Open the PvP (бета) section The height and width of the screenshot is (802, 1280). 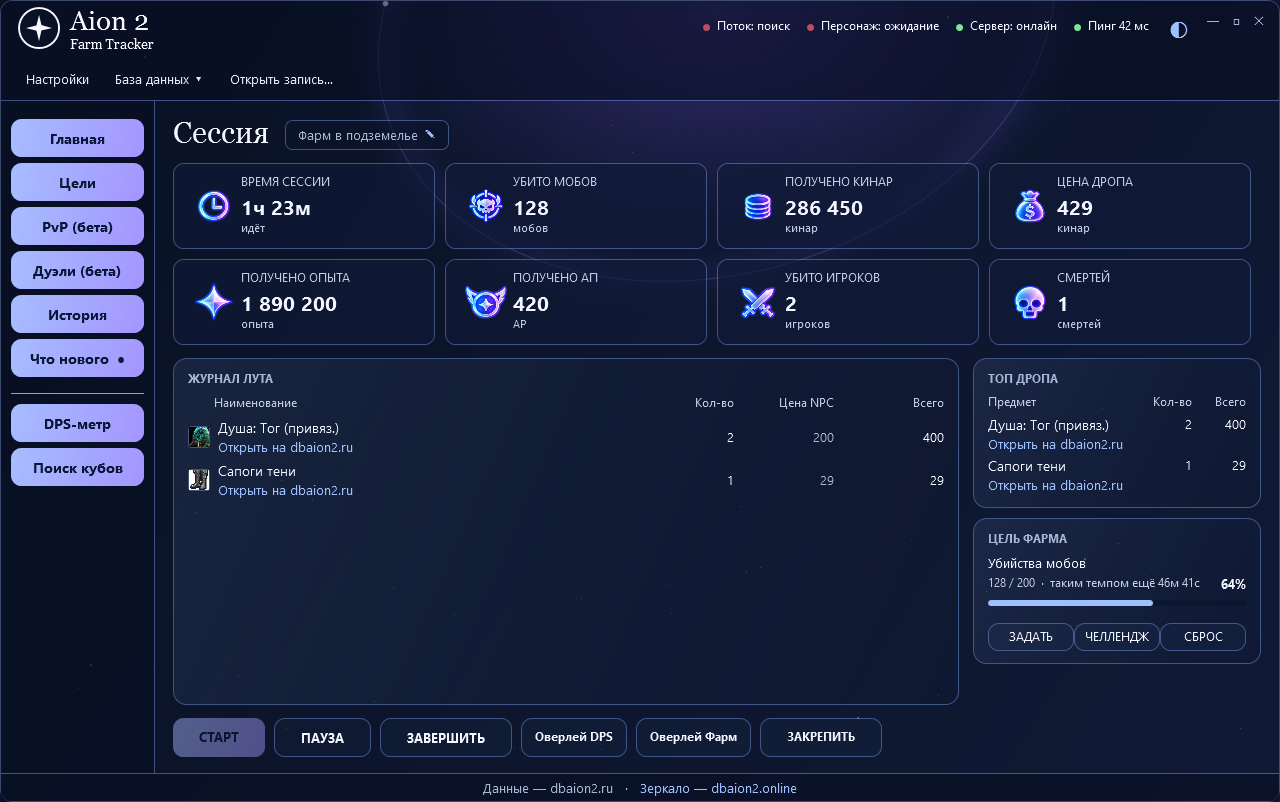[77, 227]
